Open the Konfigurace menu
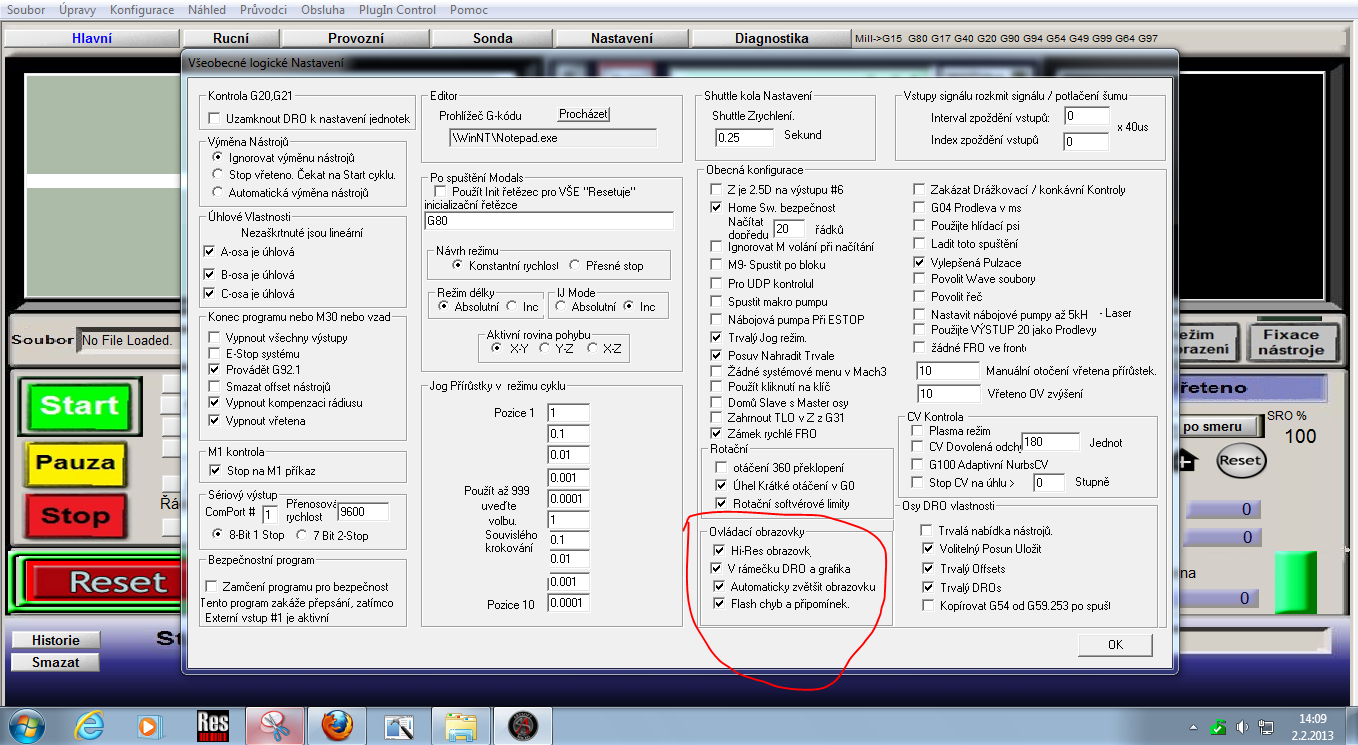This screenshot has height=745, width=1358. (x=142, y=10)
